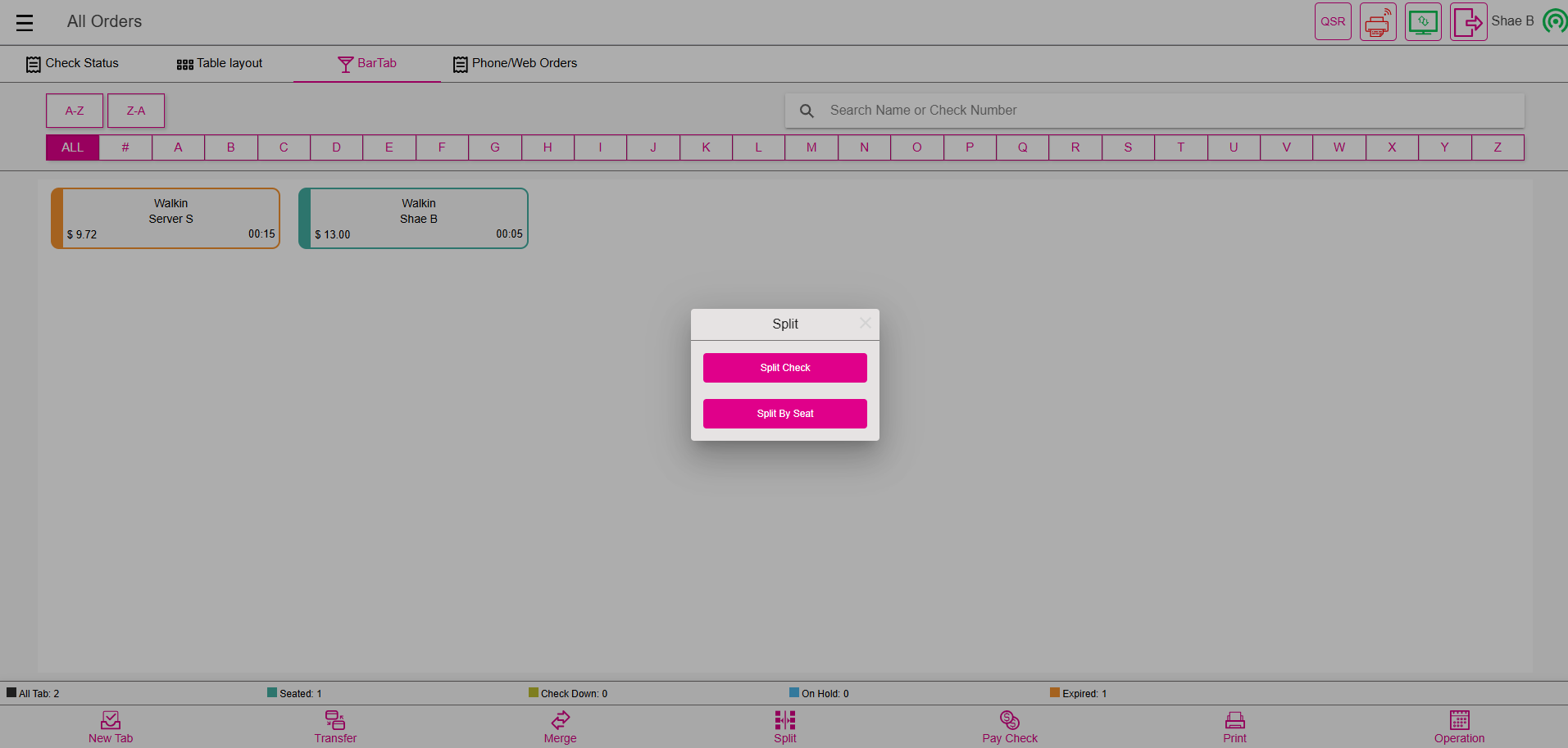Click the logout exit icon
The image size is (1568, 748).
(1467, 21)
